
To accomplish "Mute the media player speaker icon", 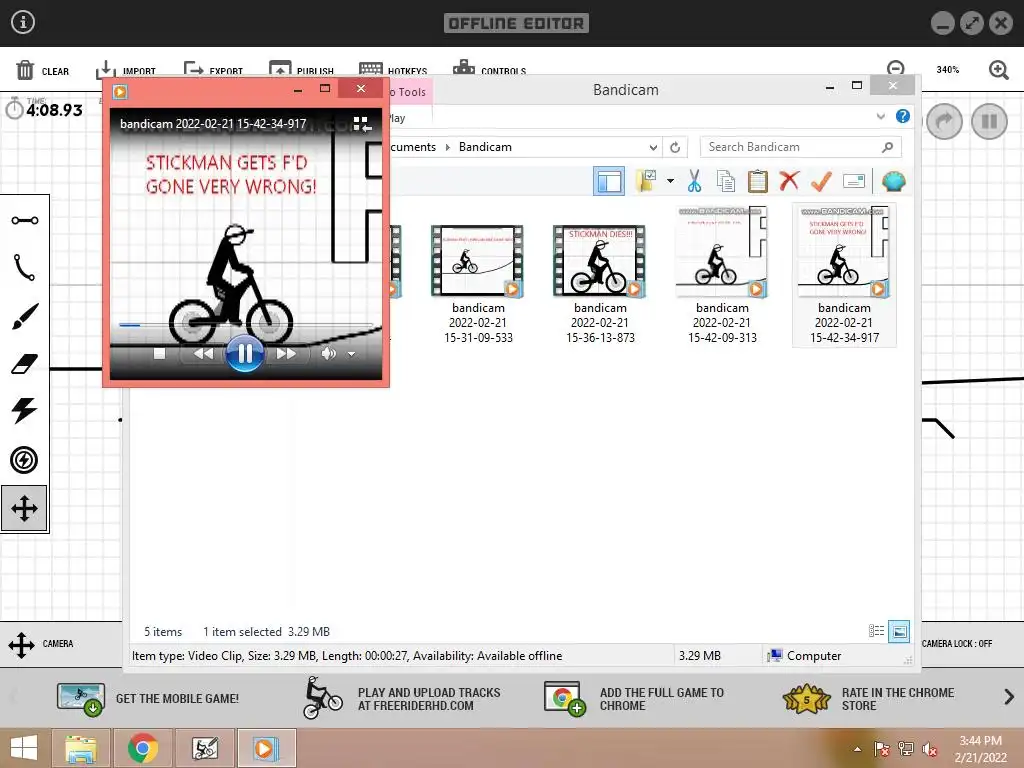I will [328, 353].
